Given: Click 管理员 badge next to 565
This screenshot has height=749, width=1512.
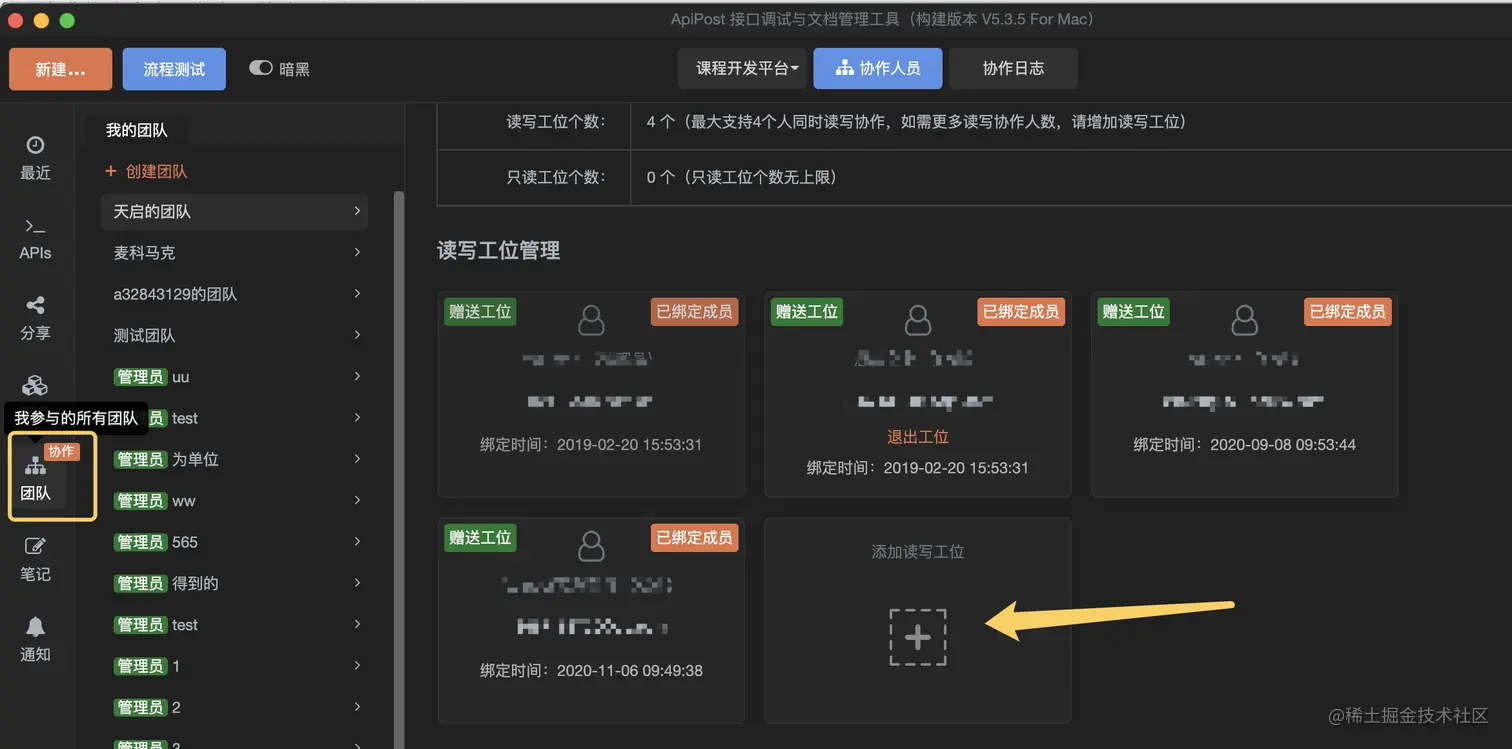Looking at the screenshot, I should [140, 542].
